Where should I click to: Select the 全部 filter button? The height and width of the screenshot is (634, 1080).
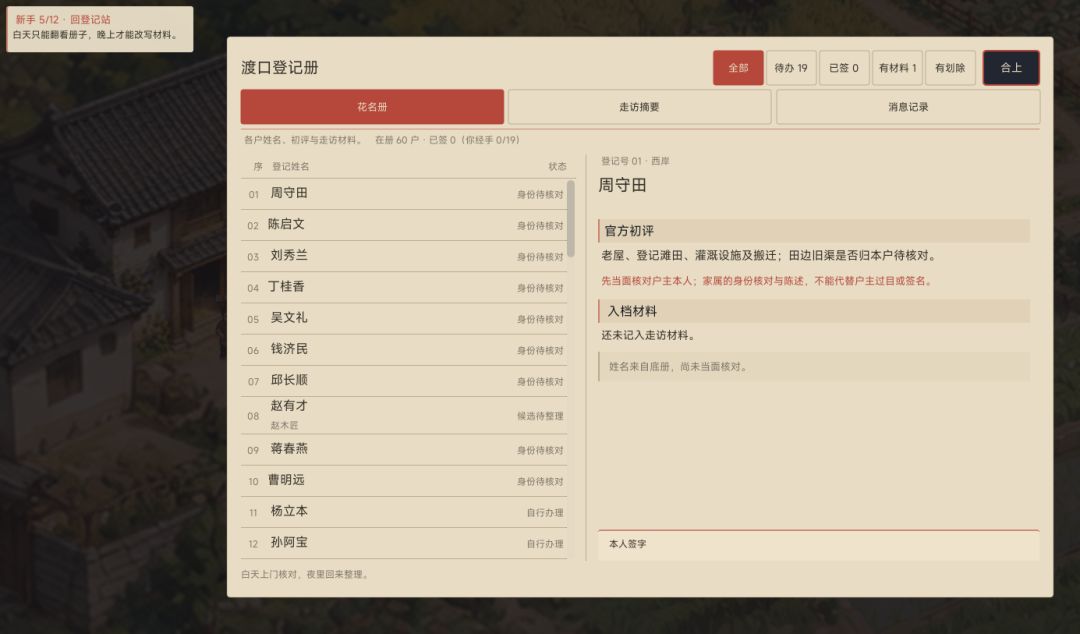point(738,68)
